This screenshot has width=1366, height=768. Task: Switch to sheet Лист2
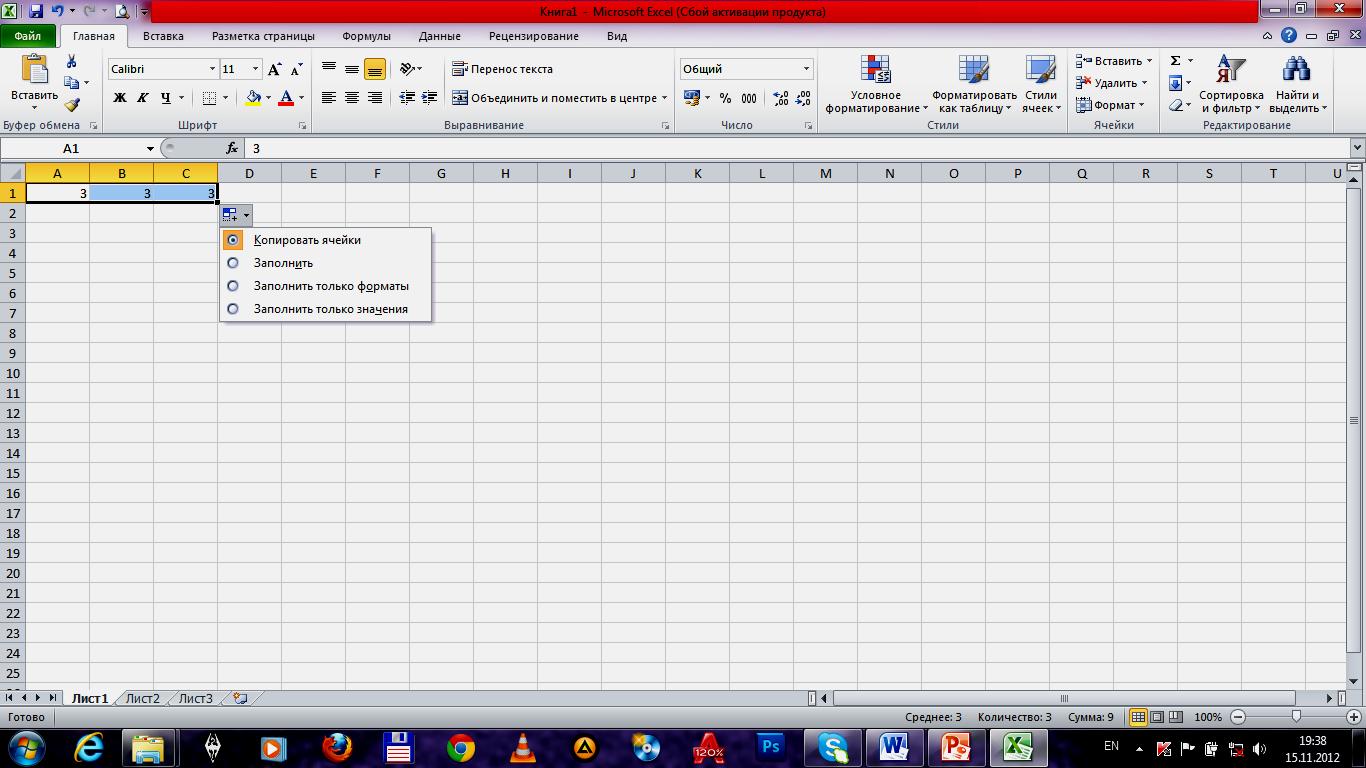(142, 698)
